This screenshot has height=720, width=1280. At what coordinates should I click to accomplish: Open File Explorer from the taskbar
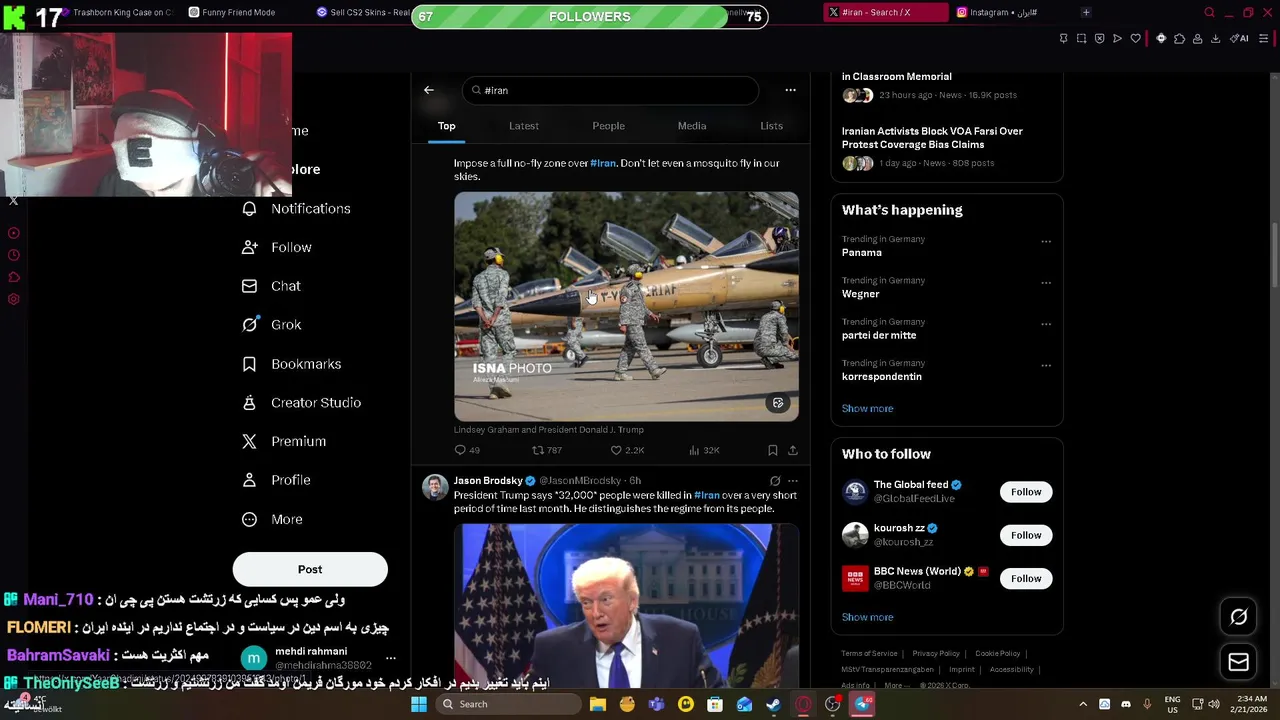pos(598,704)
